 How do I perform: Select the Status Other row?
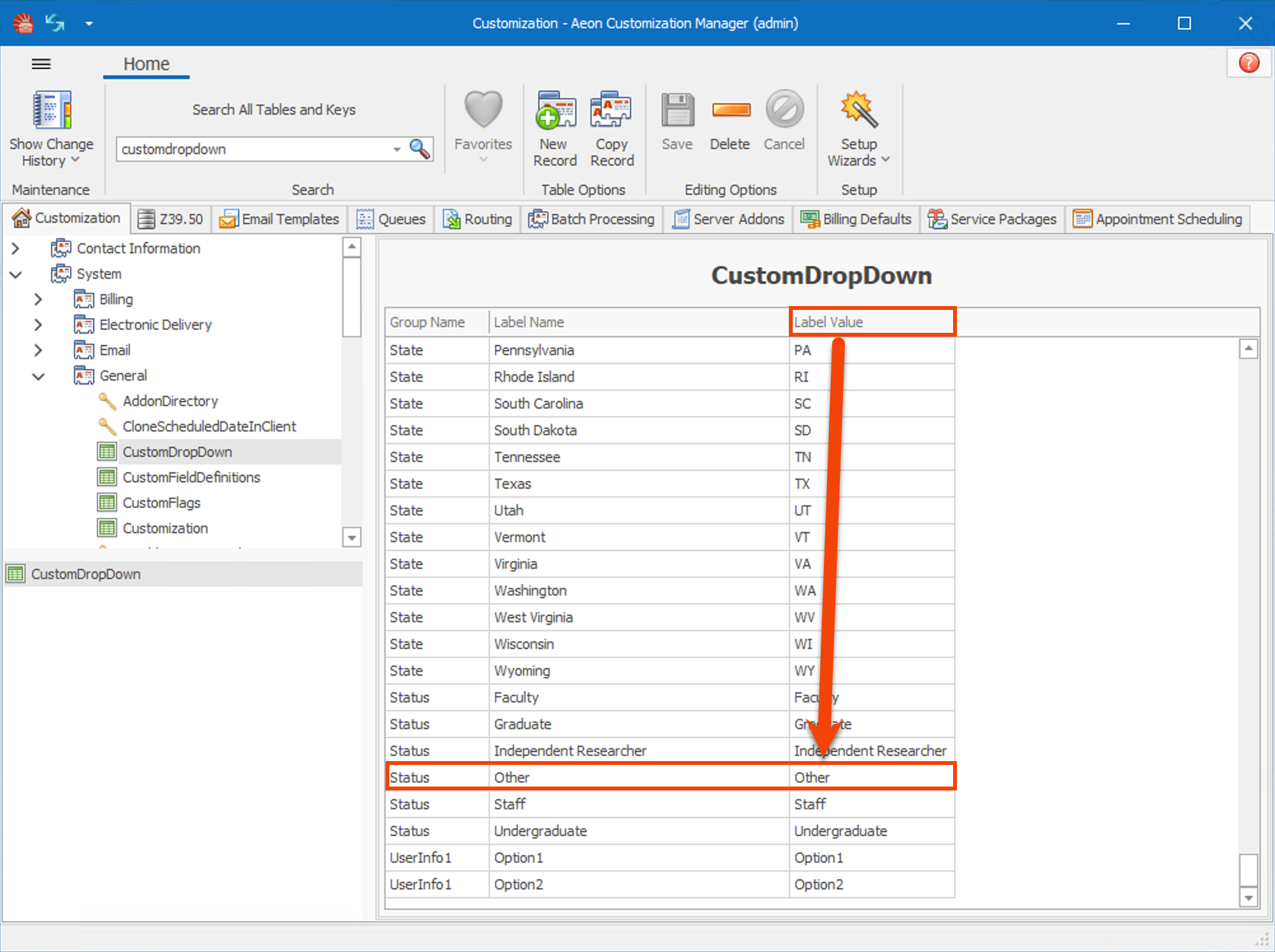(636, 776)
